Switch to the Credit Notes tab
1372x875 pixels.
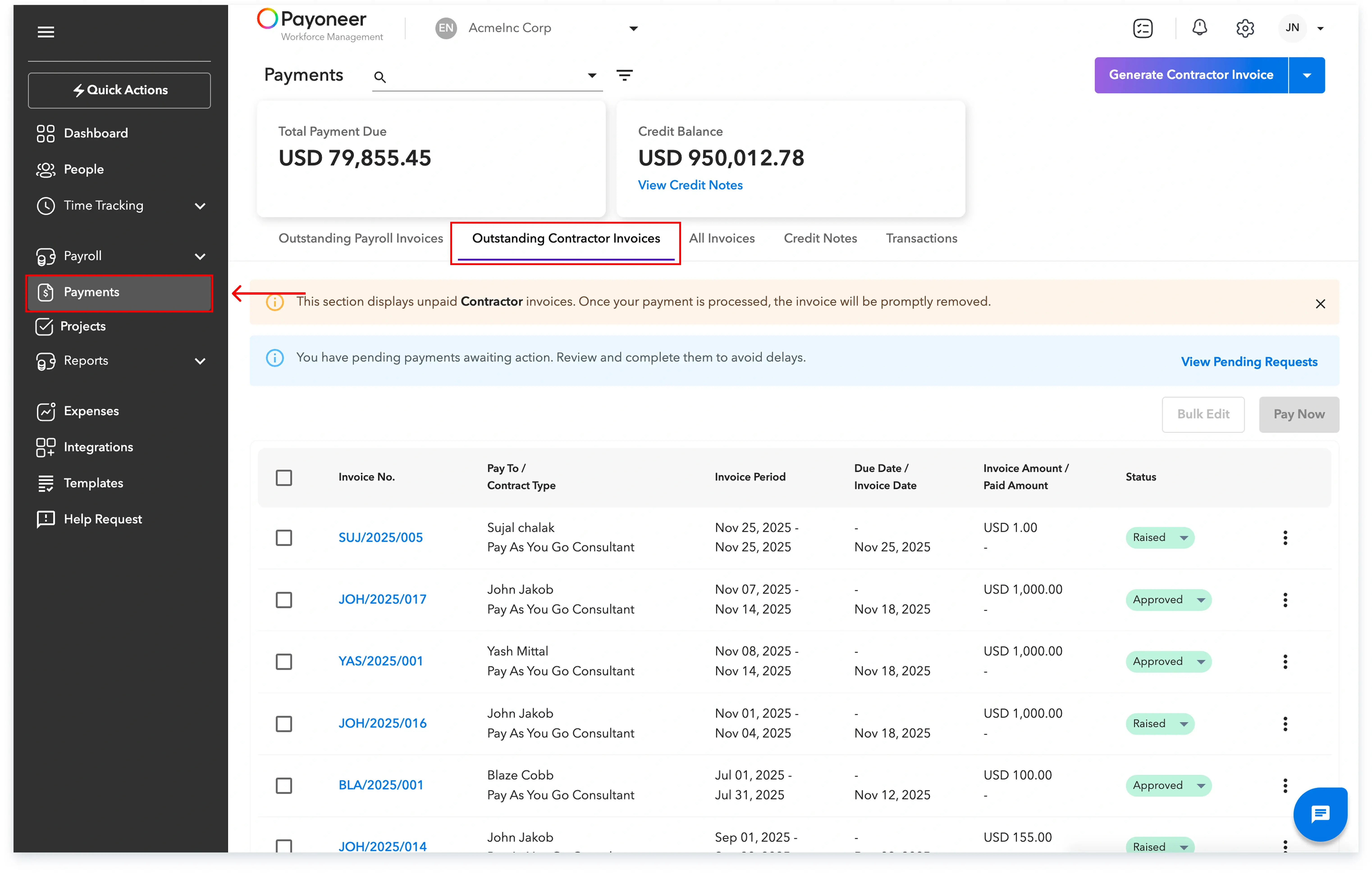821,238
